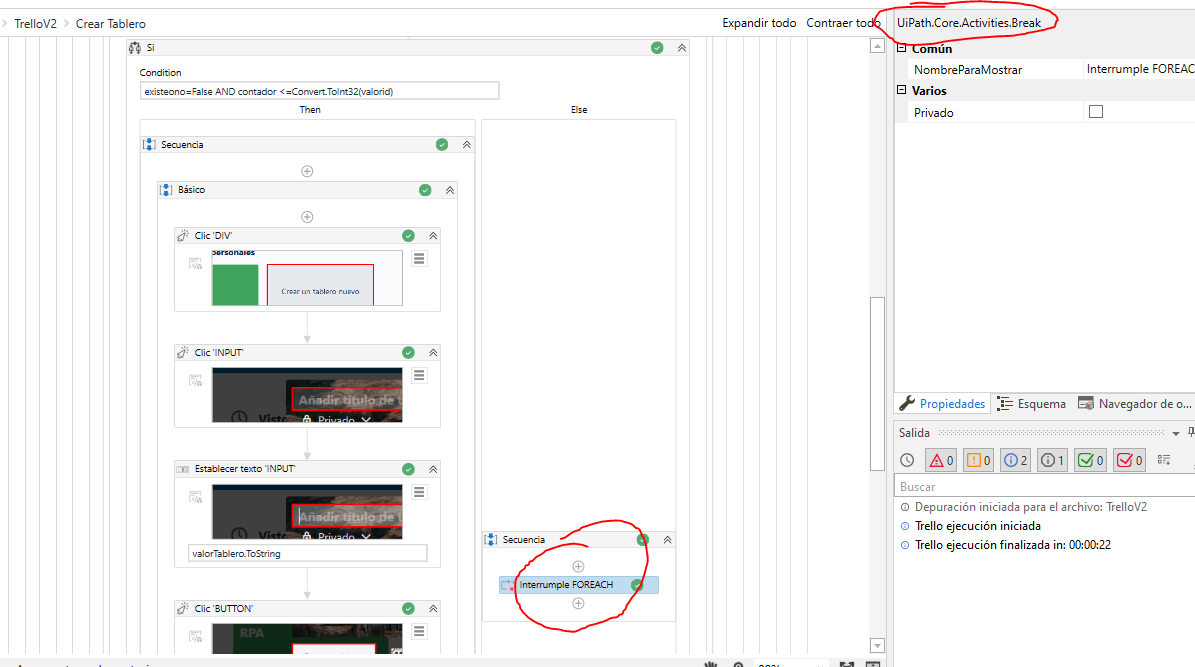The image size is (1195, 667).
Task: Toggle error messages filter showing 0
Action: 940,460
